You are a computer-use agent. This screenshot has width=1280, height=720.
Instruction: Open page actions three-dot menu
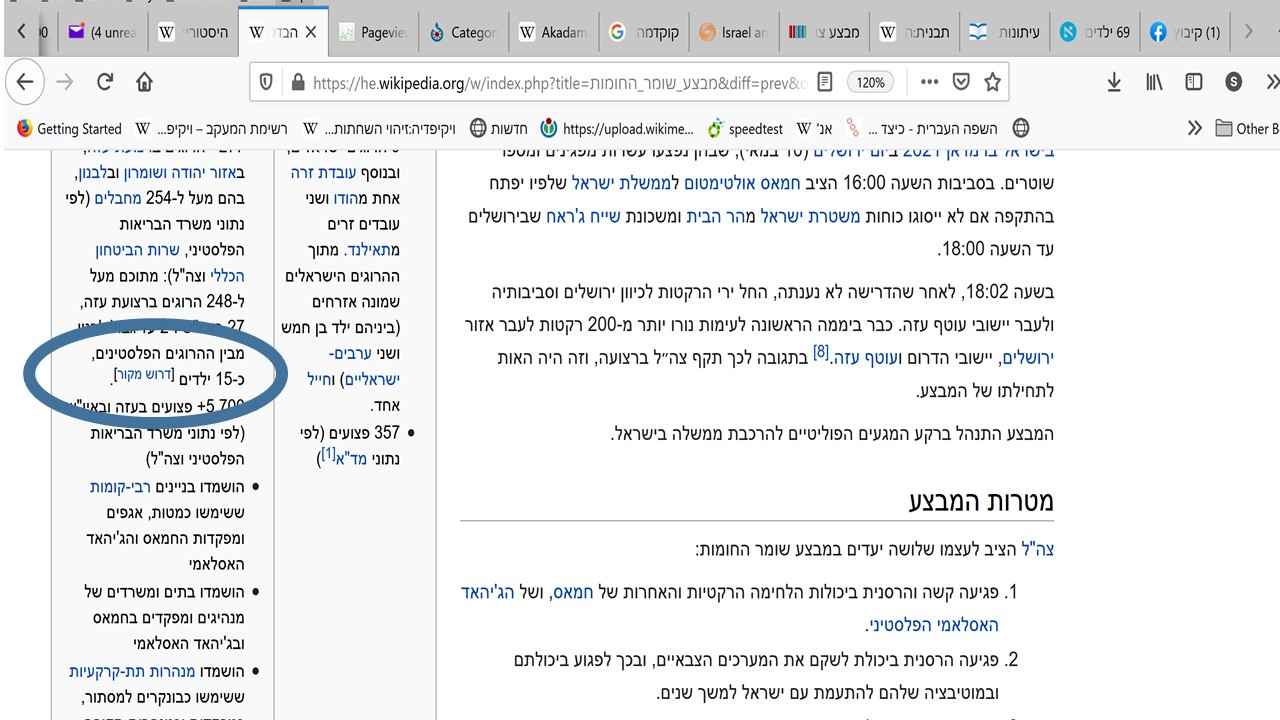tap(929, 83)
